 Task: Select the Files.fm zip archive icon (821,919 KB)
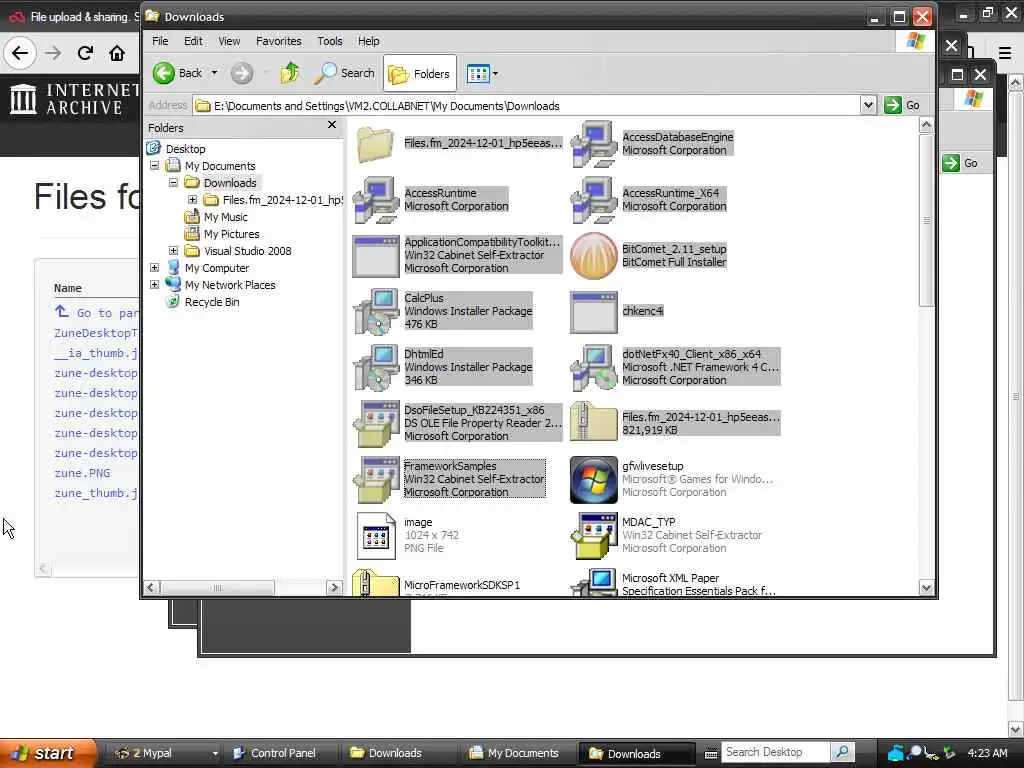[x=594, y=423]
